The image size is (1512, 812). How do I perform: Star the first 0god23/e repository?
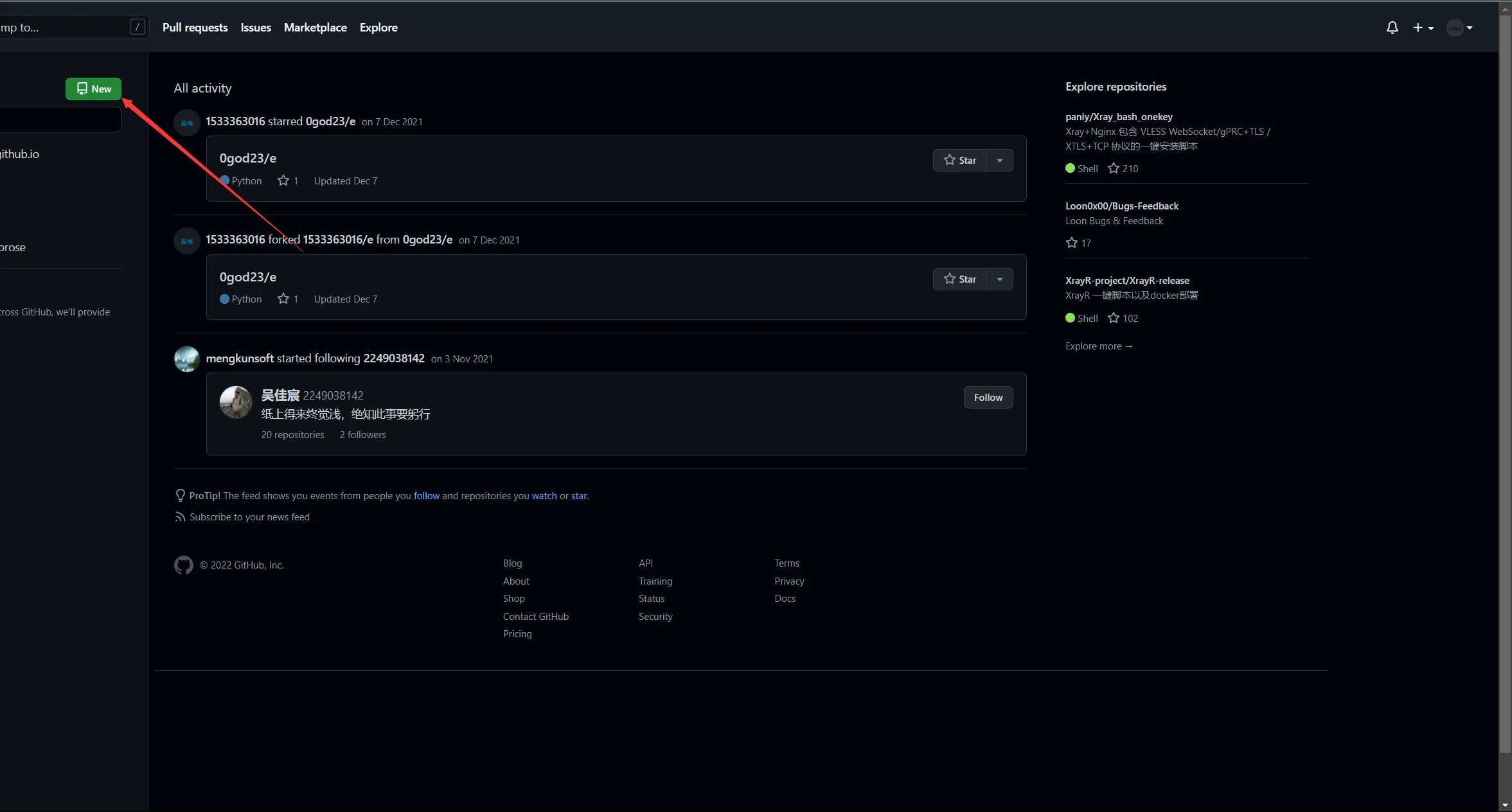[x=959, y=161]
